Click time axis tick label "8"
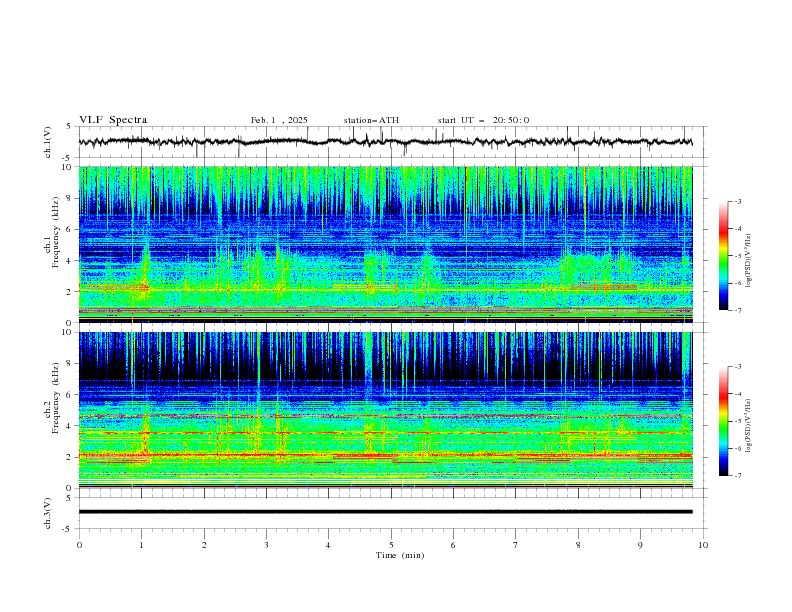Screen dimensions: 792x612 tap(578, 545)
